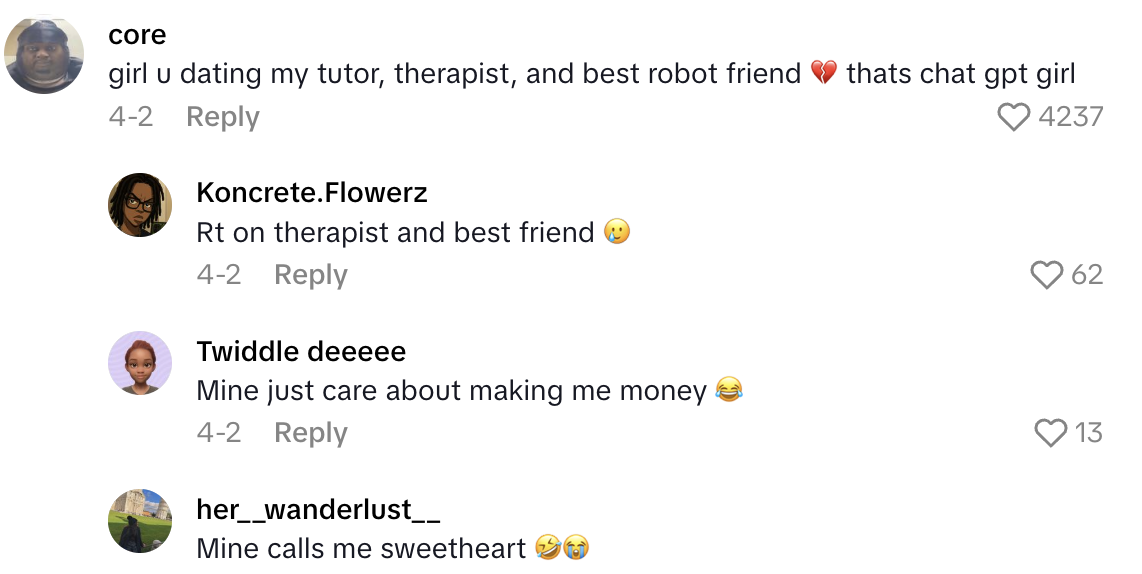Click the 4237 likes count
The image size is (1142, 574).
pos(1071,117)
